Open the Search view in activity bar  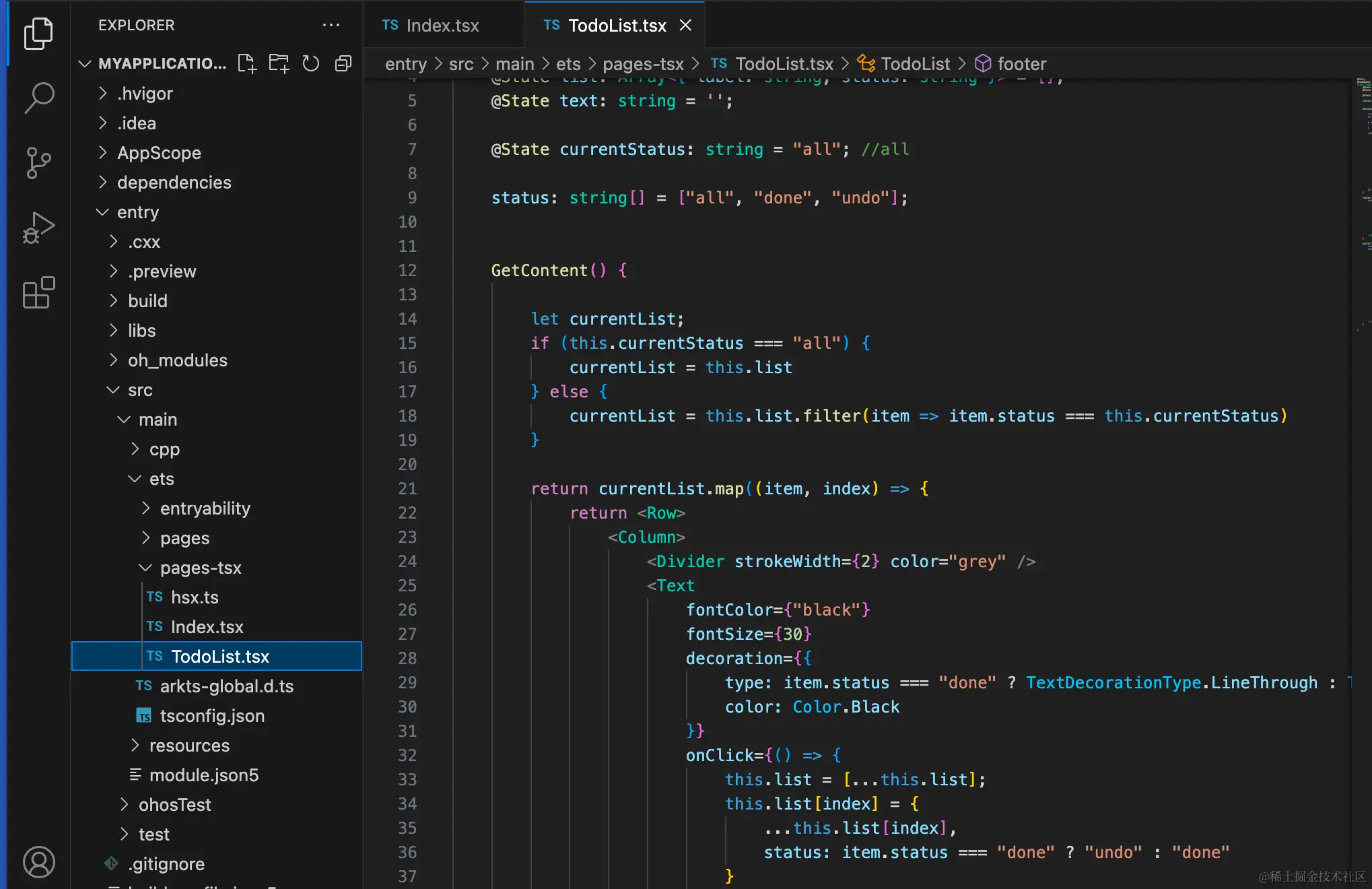[x=38, y=98]
